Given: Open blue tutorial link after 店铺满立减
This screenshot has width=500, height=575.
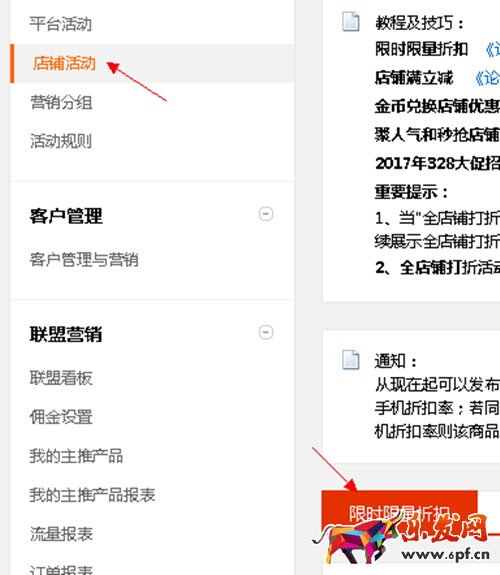Looking at the screenshot, I should [487, 78].
